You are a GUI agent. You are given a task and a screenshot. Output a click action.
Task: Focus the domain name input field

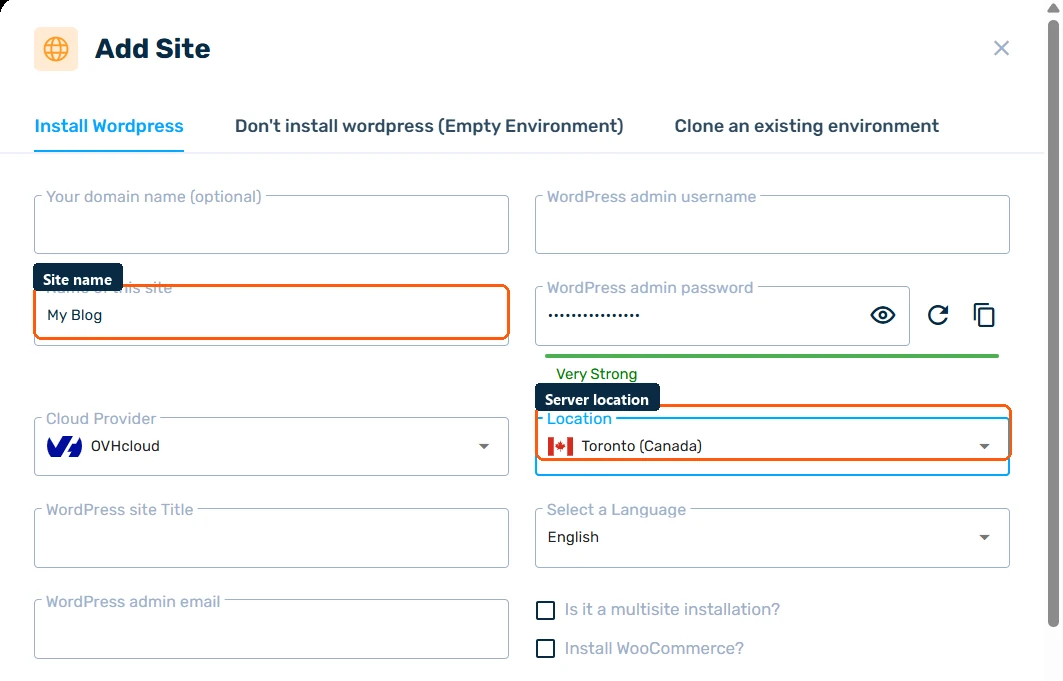pos(271,225)
